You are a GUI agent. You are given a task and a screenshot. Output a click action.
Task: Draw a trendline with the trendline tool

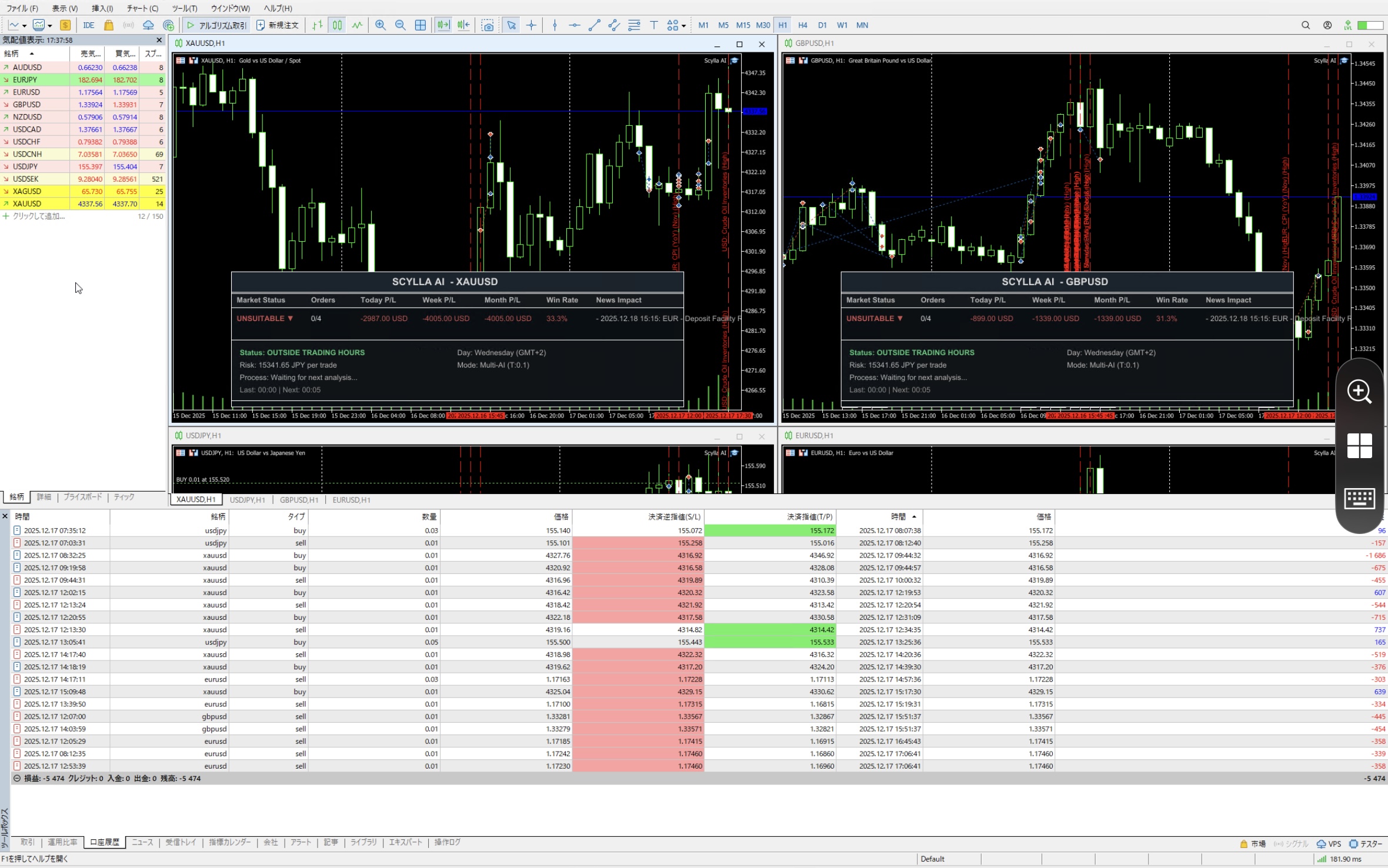pos(594,25)
